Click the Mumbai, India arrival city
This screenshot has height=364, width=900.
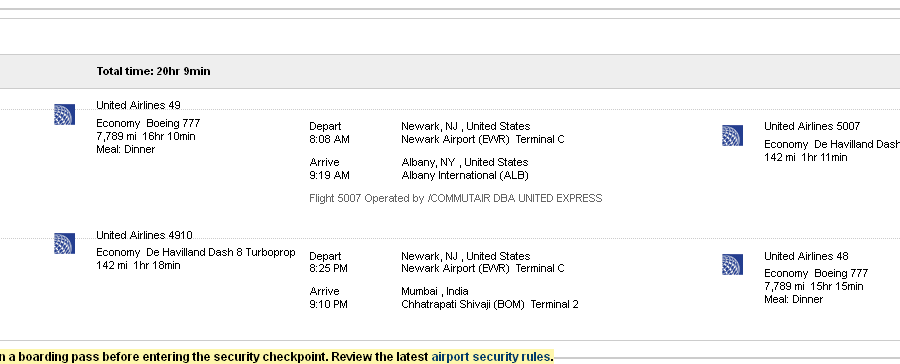[435, 291]
